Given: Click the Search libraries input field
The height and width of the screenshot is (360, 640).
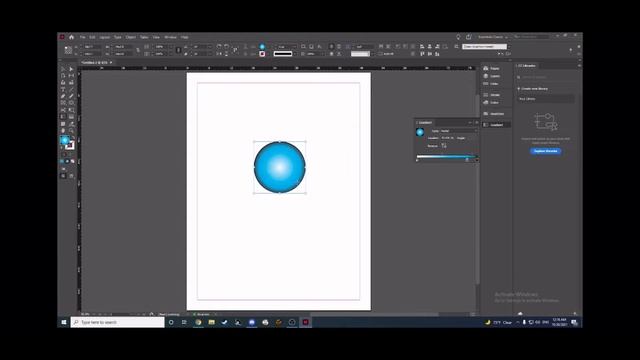Looking at the screenshot, I should tap(547, 77).
